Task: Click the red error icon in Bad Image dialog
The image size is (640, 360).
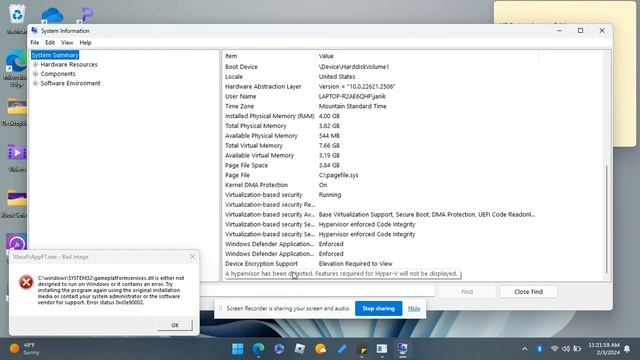Action: (x=26, y=282)
